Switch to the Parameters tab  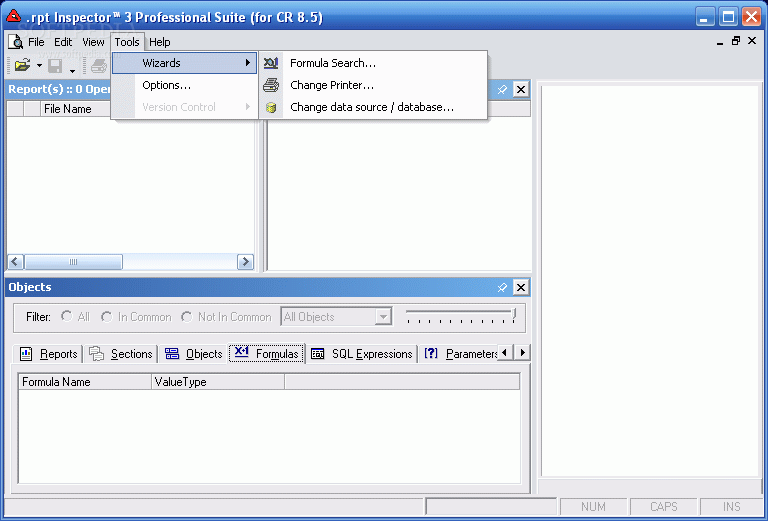(459, 354)
